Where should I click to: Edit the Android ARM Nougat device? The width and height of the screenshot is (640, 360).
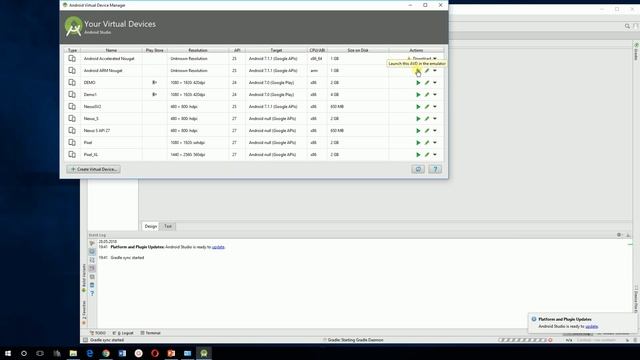click(x=427, y=71)
